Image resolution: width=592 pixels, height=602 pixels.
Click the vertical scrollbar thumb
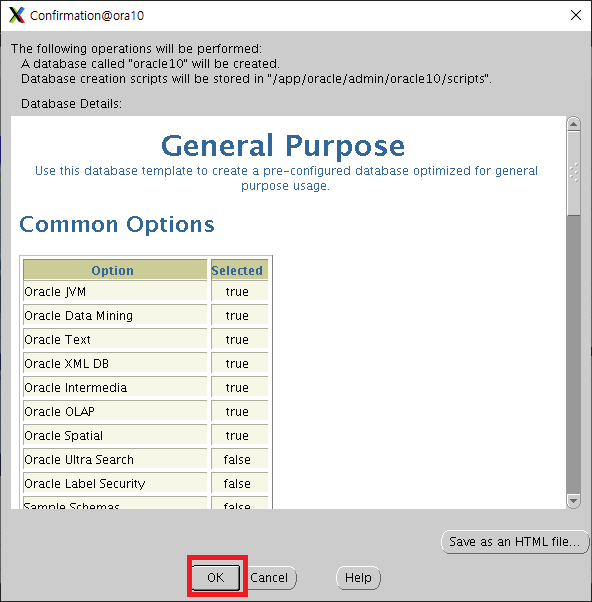click(574, 174)
